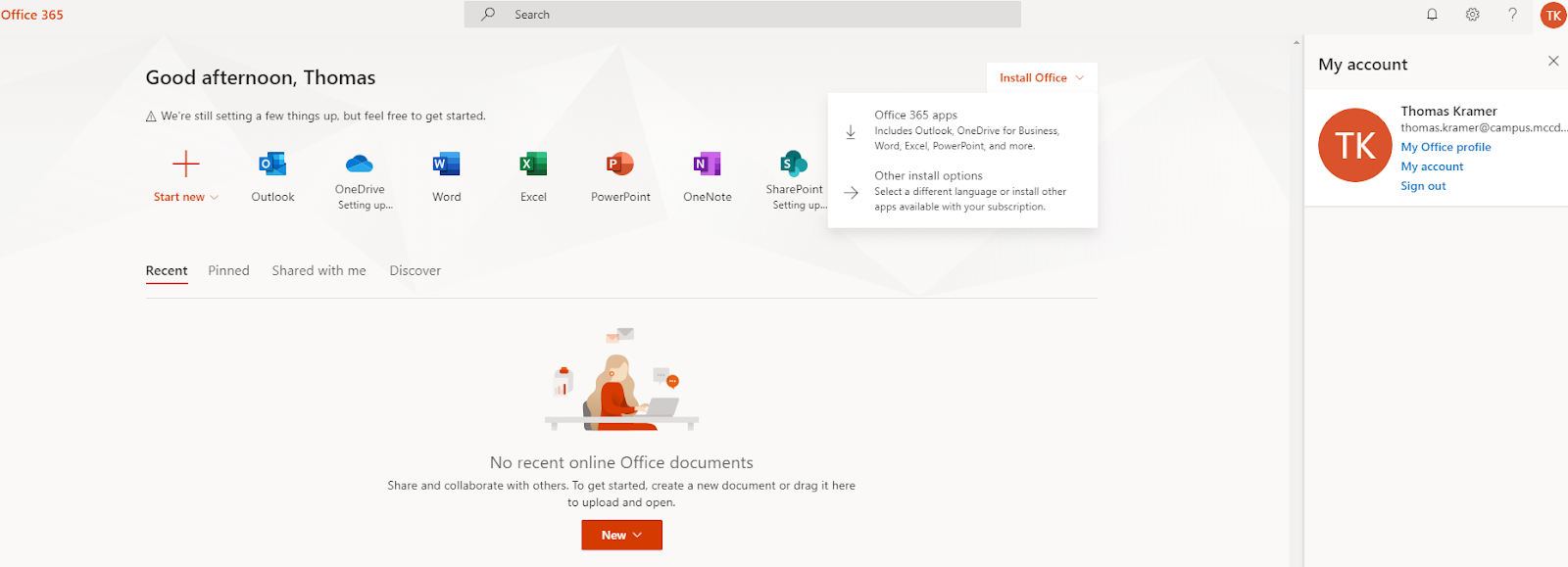Click the large TK profile picture
The width and height of the screenshot is (1568, 567).
(x=1355, y=145)
